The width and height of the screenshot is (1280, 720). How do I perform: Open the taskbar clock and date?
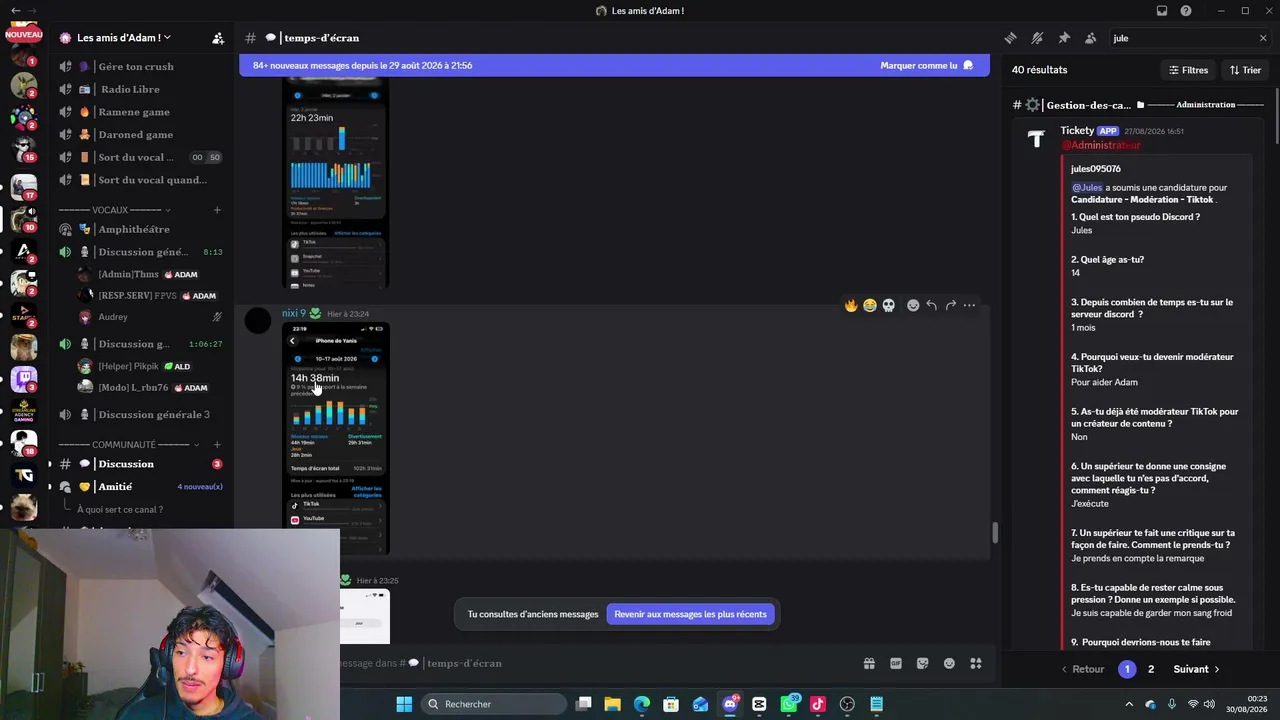pos(1247,704)
